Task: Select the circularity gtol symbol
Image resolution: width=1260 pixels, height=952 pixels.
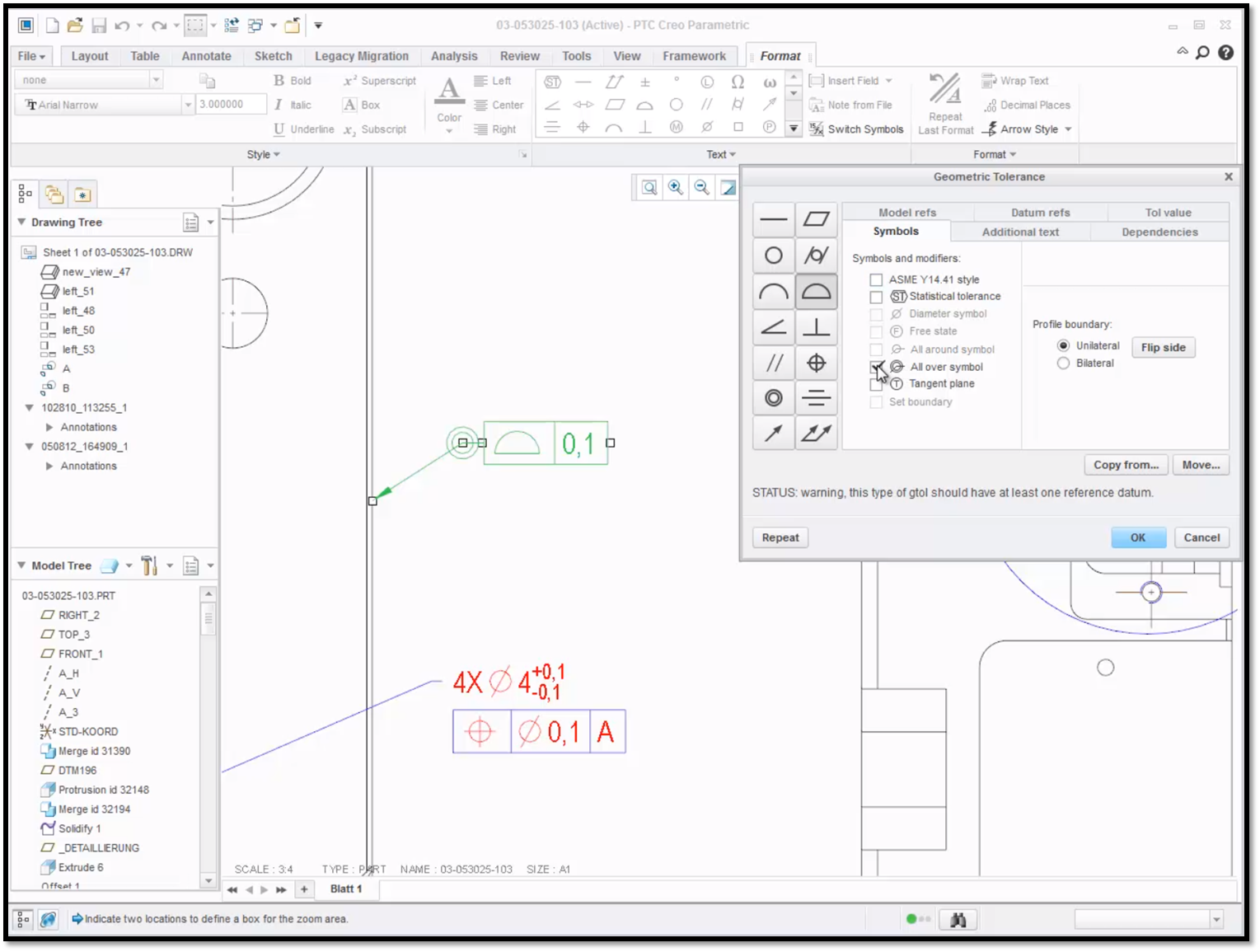Action: (774, 256)
